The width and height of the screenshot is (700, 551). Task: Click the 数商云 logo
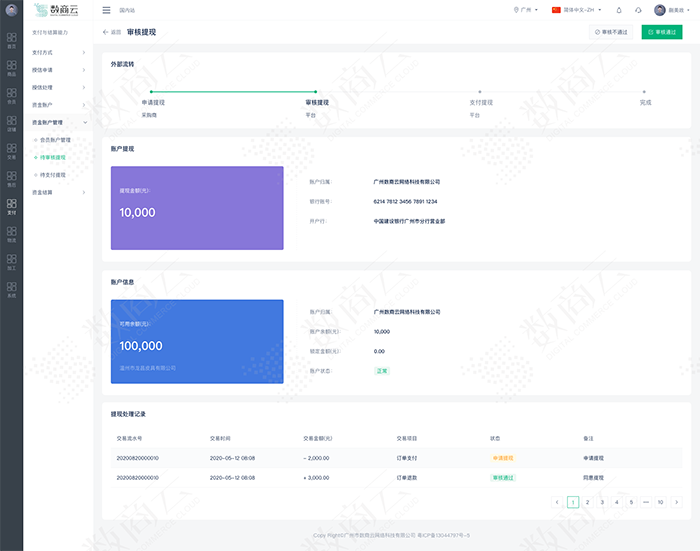pos(57,10)
